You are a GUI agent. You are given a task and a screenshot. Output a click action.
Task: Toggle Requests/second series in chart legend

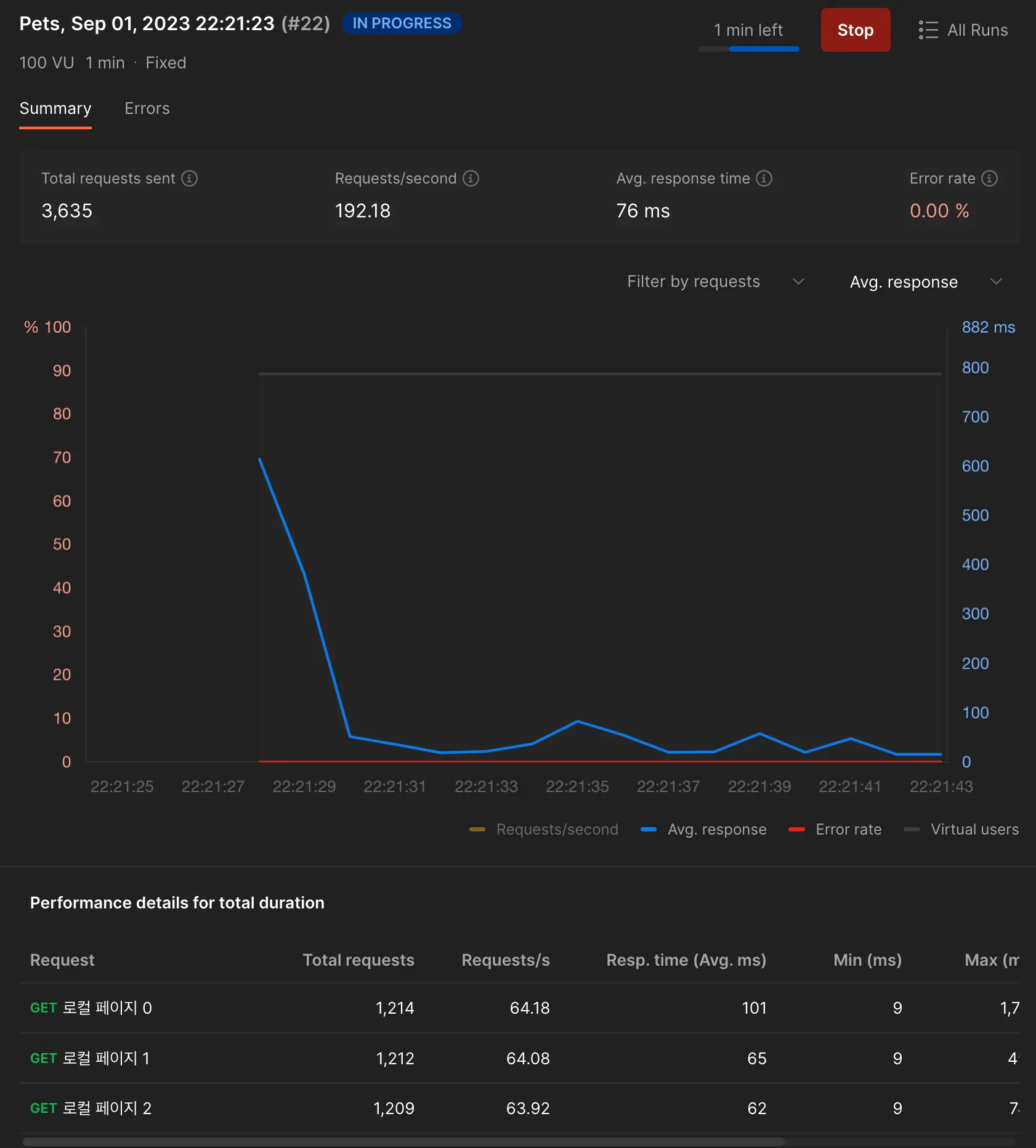(x=544, y=830)
